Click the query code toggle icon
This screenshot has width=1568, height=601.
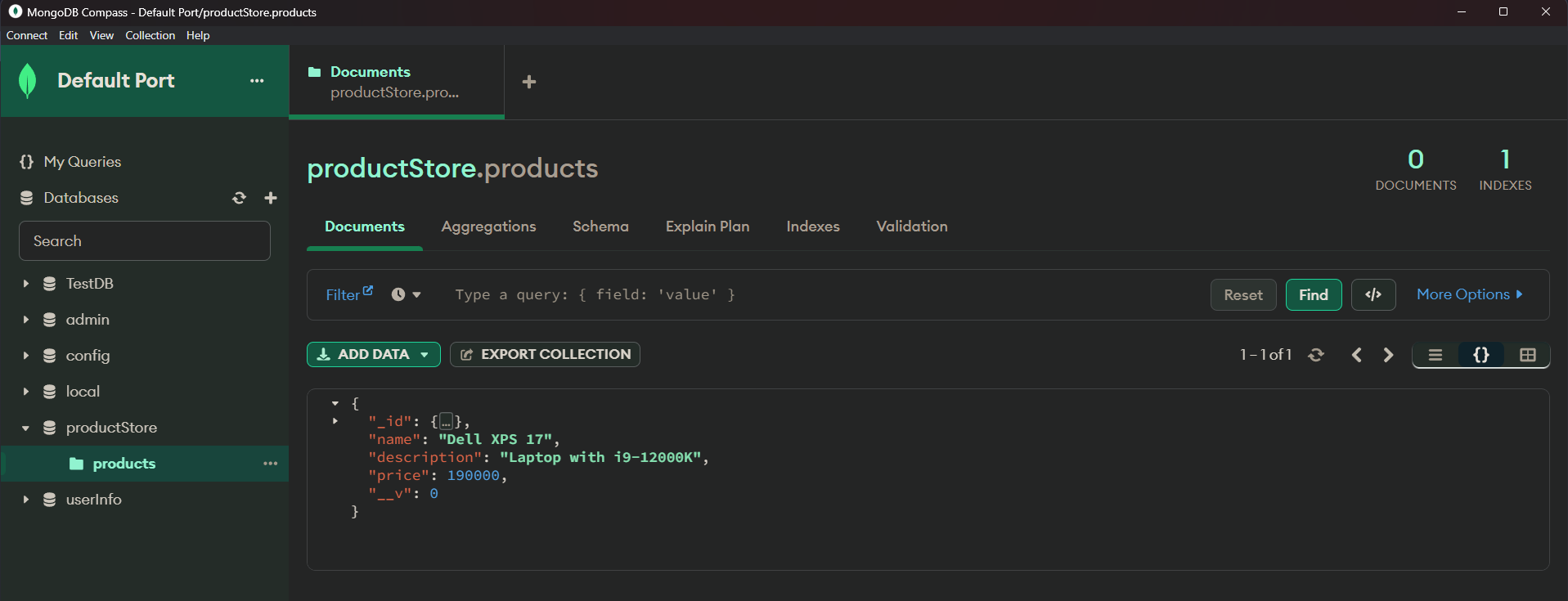click(x=1373, y=294)
